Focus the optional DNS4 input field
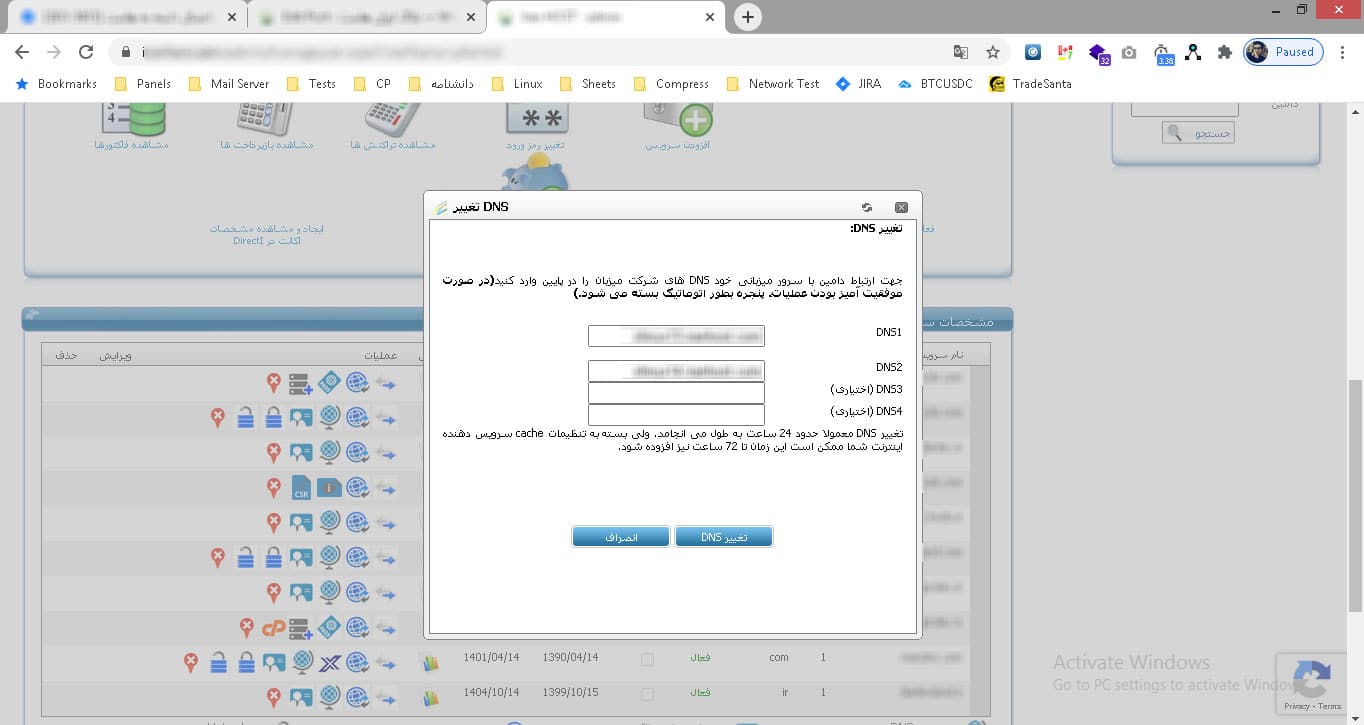 tap(676, 414)
